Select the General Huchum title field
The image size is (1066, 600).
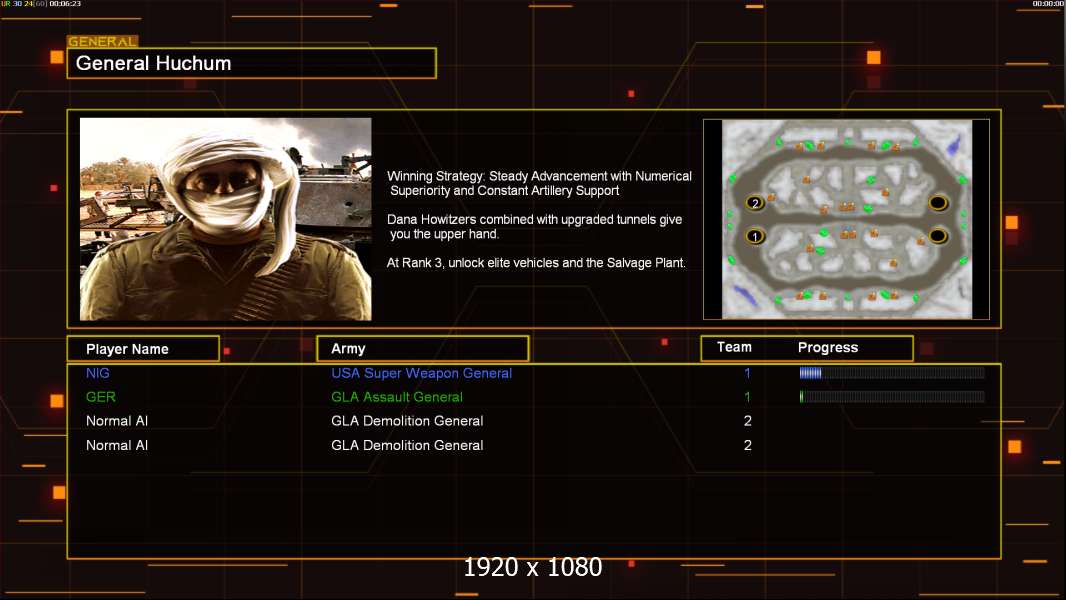tap(252, 63)
